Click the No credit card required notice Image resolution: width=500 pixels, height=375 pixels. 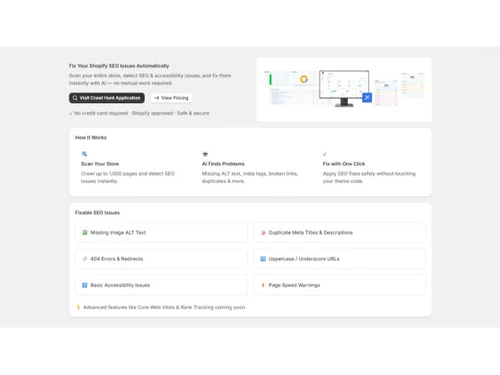click(139, 113)
